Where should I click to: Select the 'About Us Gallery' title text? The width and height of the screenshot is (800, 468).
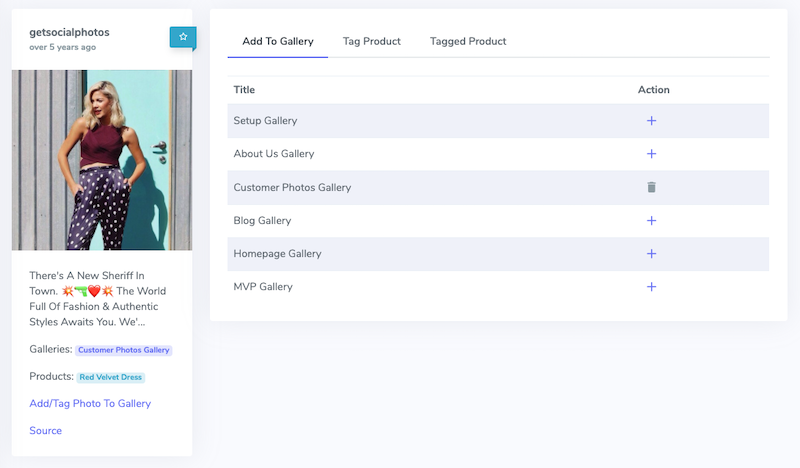[274, 154]
